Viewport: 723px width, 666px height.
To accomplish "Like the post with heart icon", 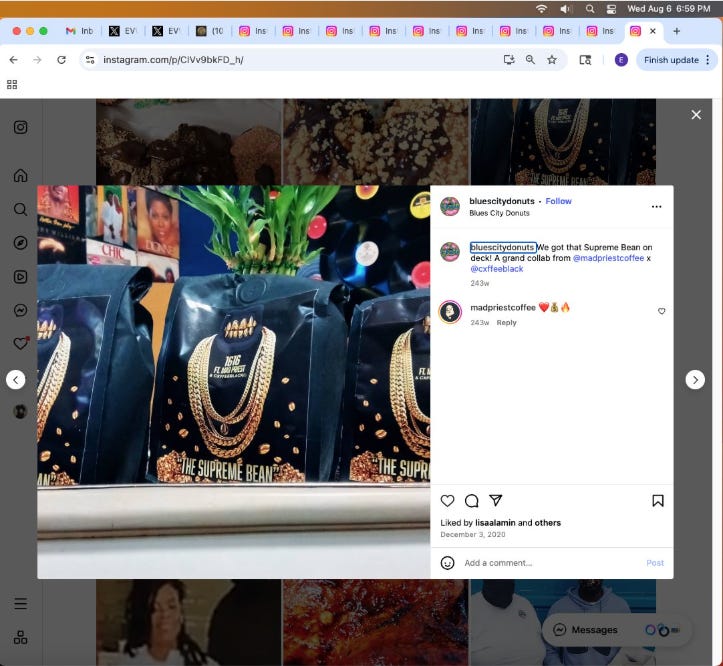I will (x=447, y=501).
